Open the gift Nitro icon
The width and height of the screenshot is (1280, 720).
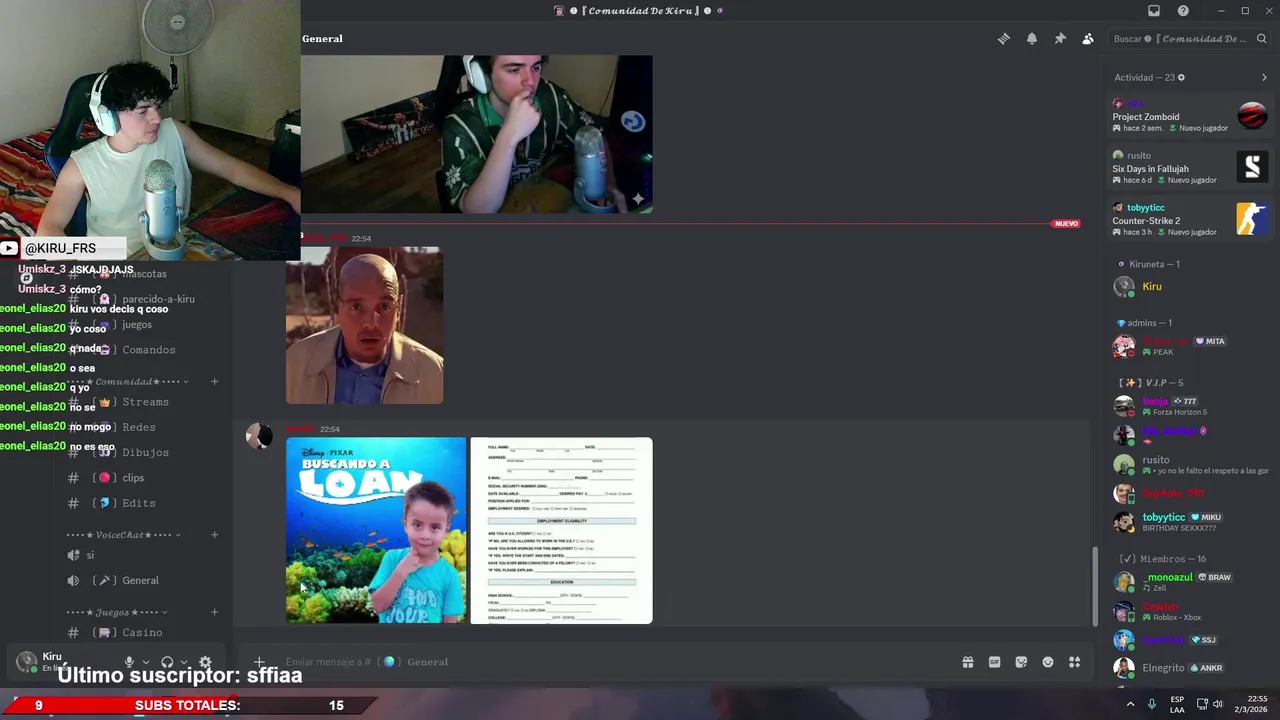pos(968,662)
